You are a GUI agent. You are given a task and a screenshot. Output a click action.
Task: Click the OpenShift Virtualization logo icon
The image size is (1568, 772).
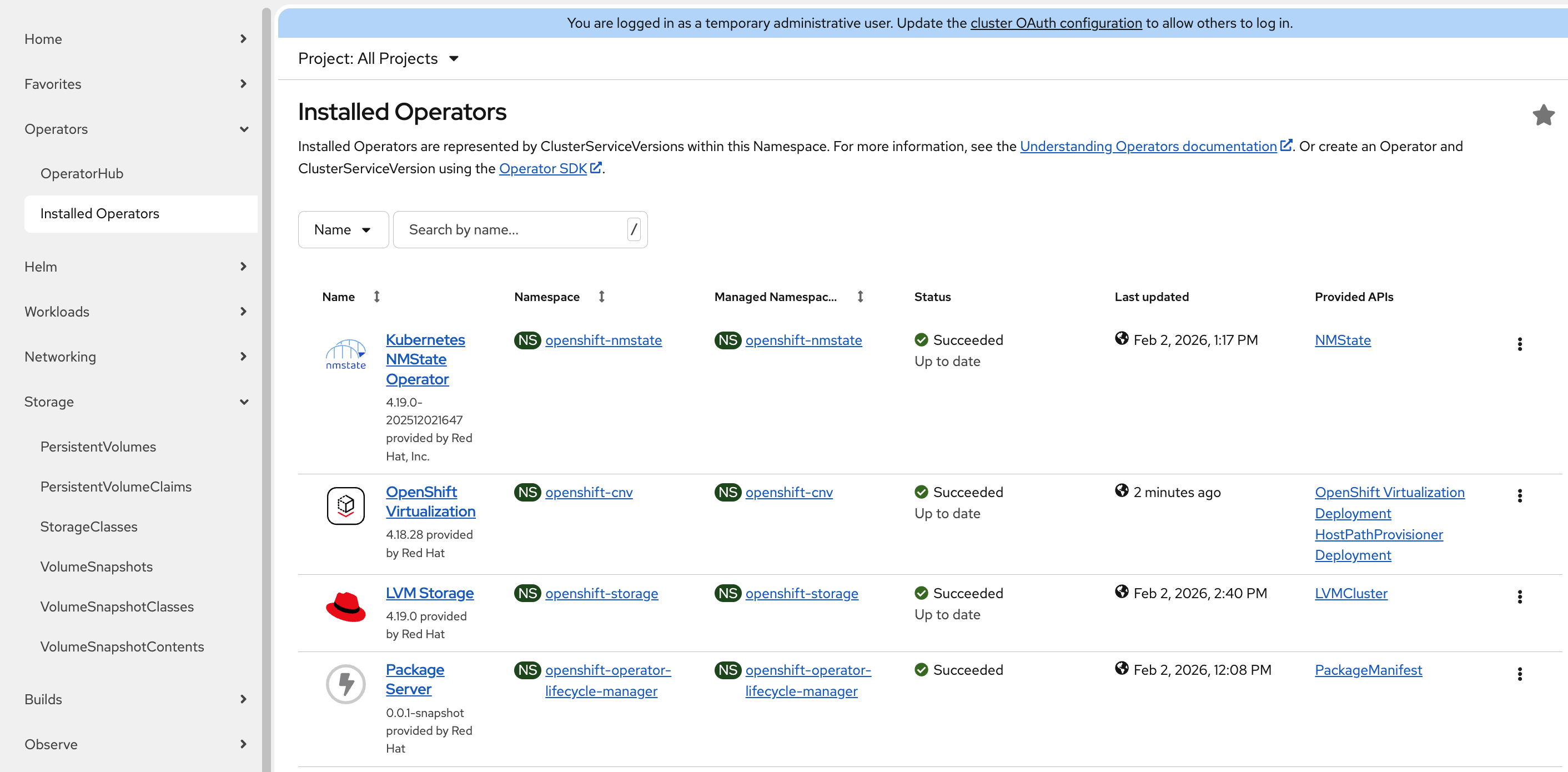[345, 505]
